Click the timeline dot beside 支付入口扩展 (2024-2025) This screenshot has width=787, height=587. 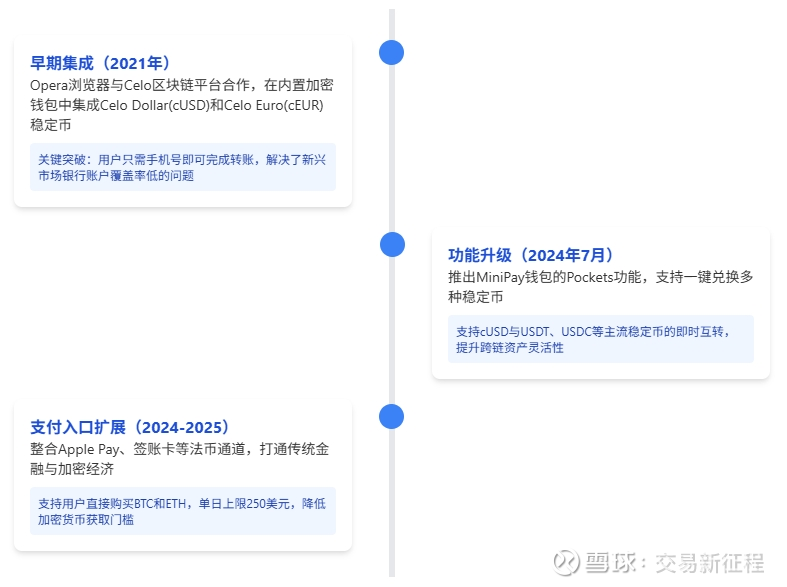click(391, 416)
